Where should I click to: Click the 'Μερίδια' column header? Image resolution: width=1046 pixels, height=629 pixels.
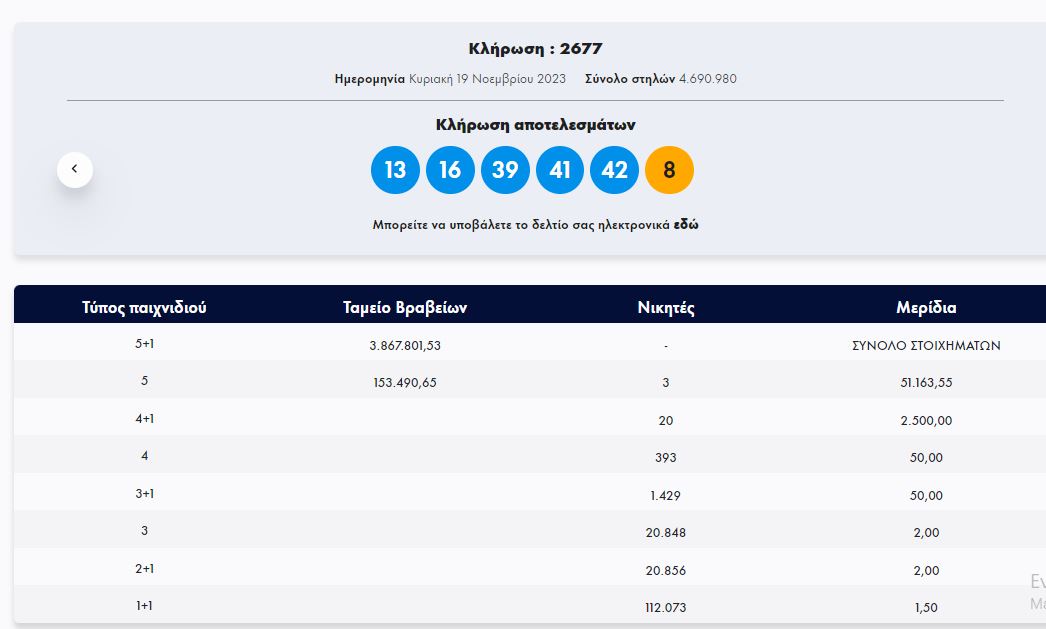pyautogui.click(x=926, y=308)
